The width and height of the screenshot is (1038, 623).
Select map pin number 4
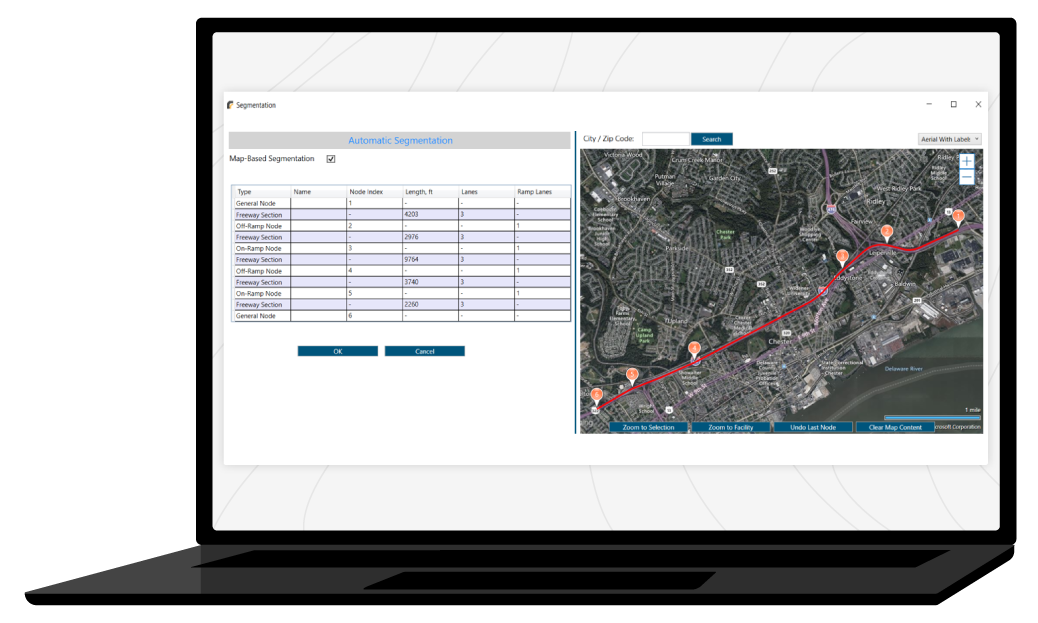point(694,349)
